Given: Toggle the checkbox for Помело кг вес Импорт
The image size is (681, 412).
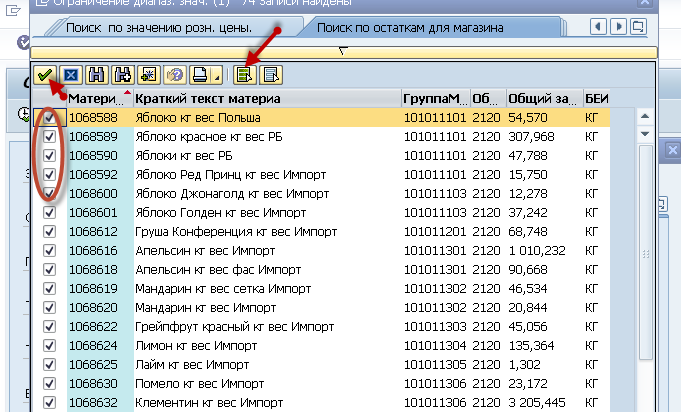Looking at the screenshot, I should pyautogui.click(x=50, y=383).
